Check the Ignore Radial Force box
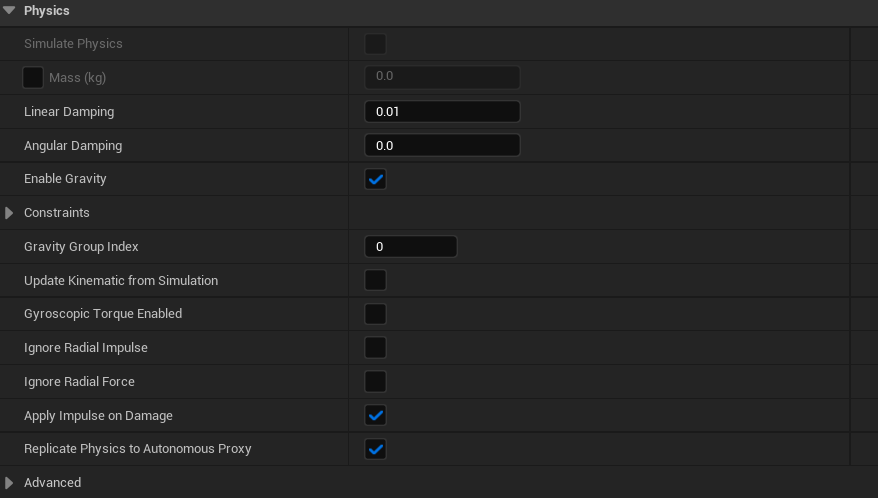This screenshot has height=498, width=878. (376, 382)
